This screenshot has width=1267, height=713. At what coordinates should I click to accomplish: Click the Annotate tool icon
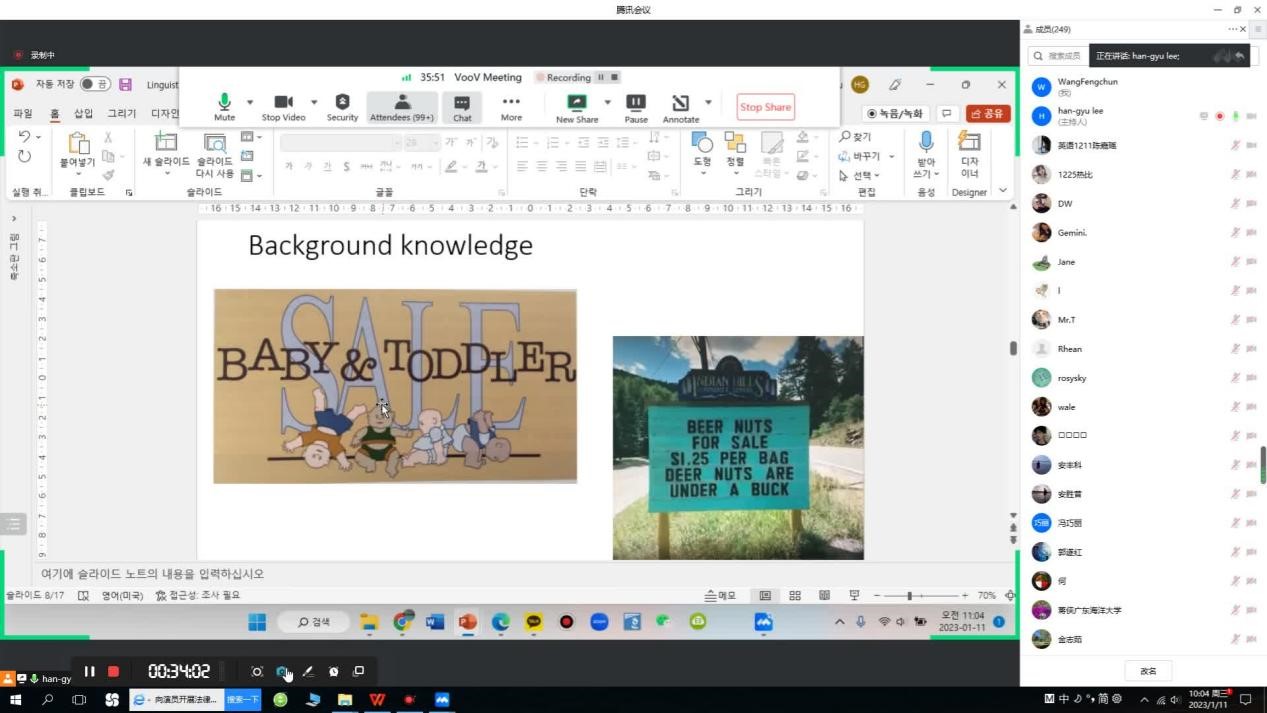pyautogui.click(x=680, y=103)
